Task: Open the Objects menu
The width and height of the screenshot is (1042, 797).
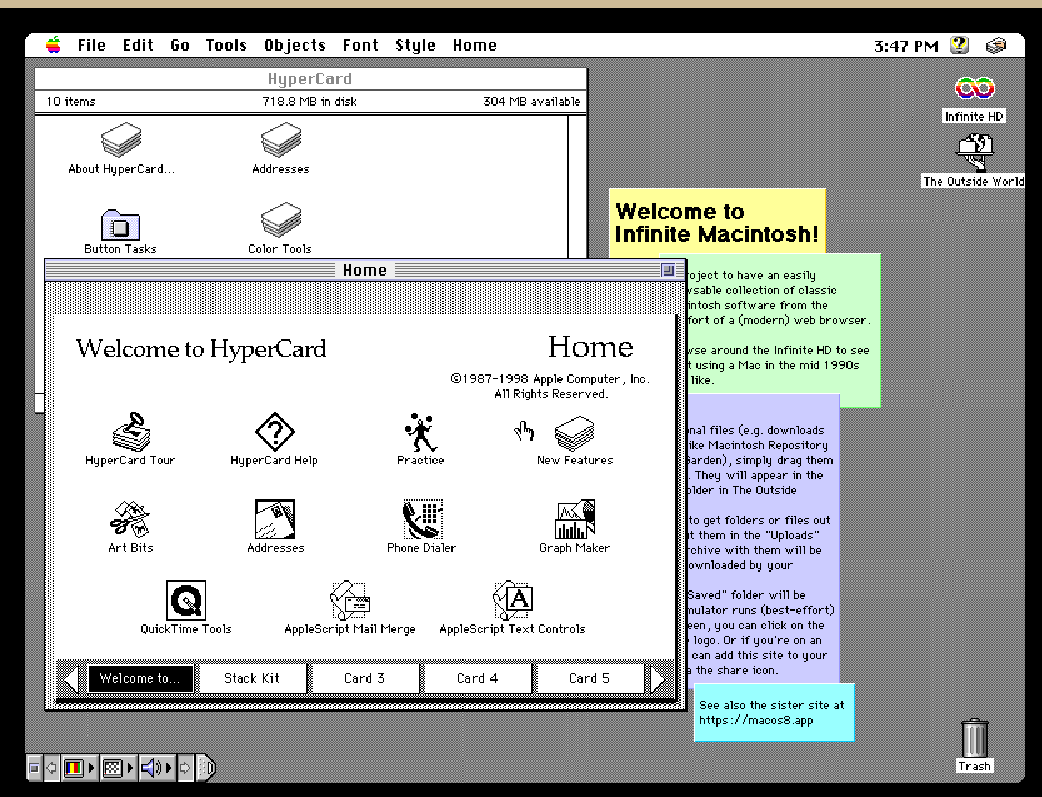Action: point(295,45)
